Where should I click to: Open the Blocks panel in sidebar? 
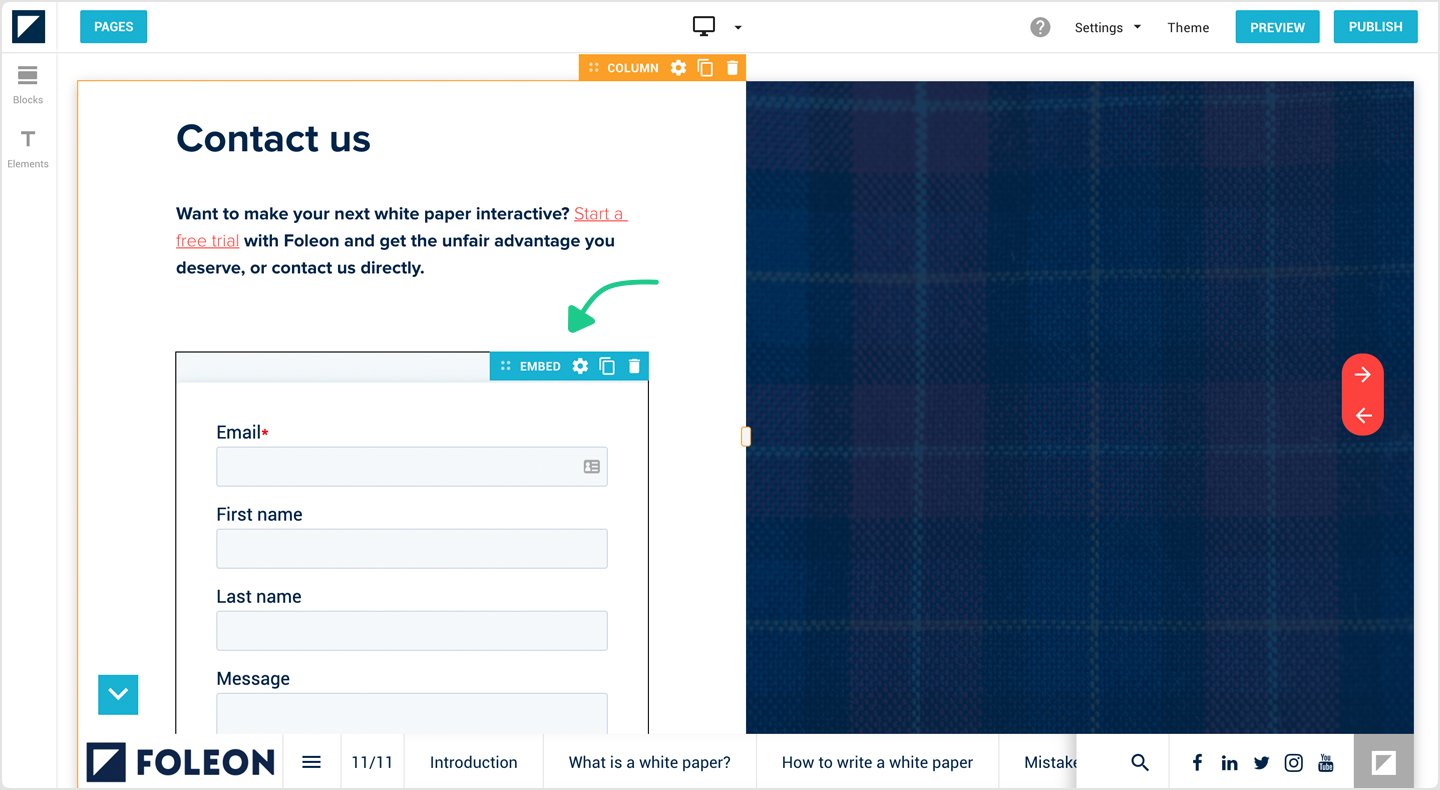point(28,84)
